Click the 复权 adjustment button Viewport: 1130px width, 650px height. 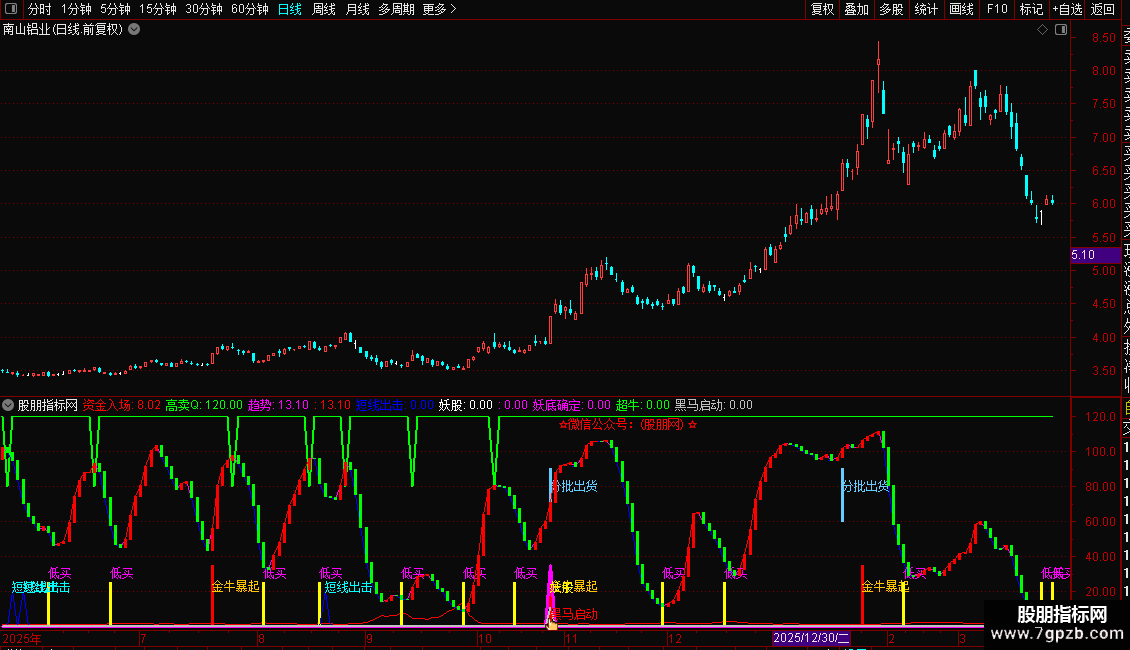pyautogui.click(x=822, y=9)
